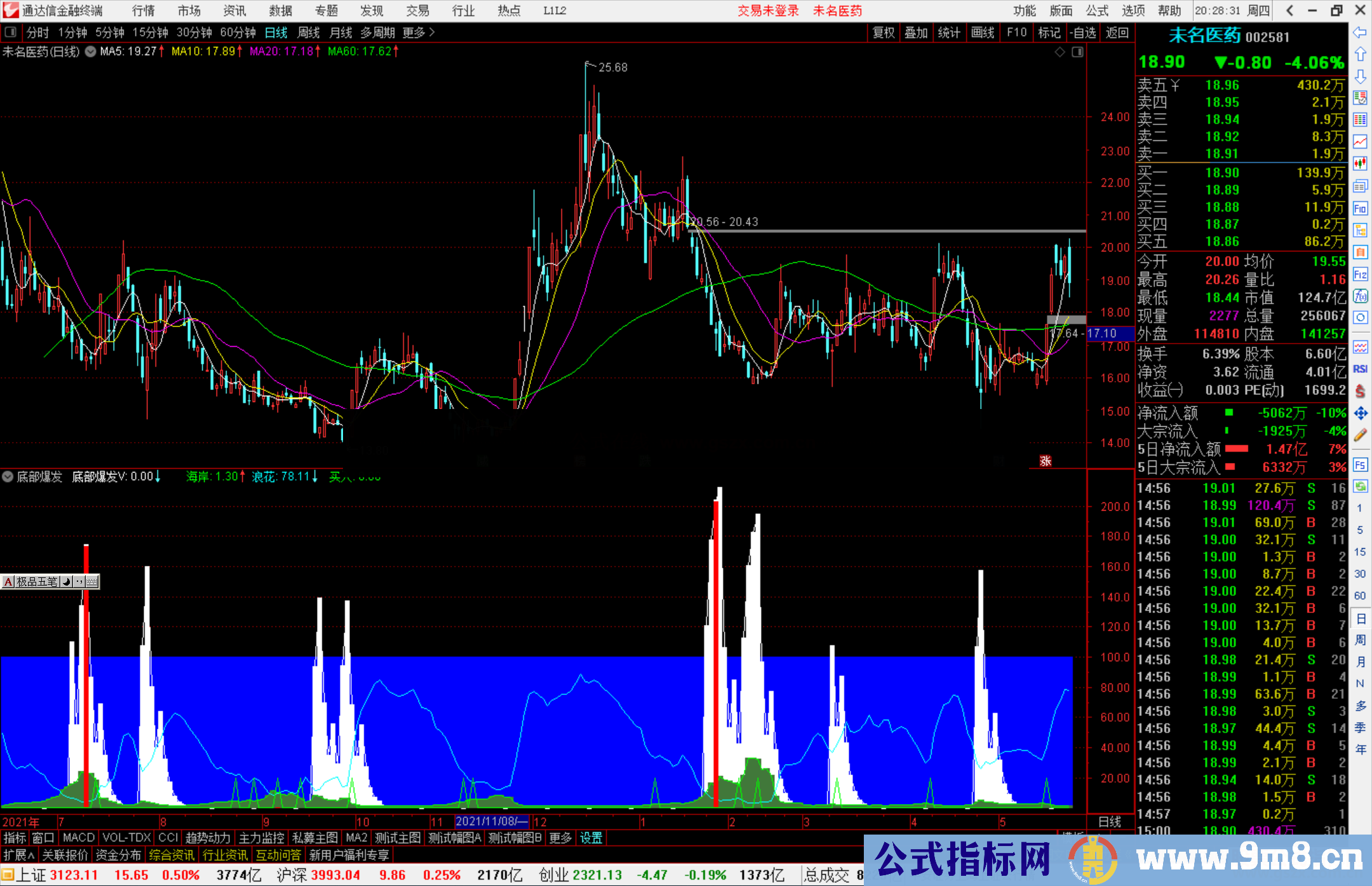Select the pencil drawing tool icon
The width and height of the screenshot is (1372, 886).
(1360, 435)
